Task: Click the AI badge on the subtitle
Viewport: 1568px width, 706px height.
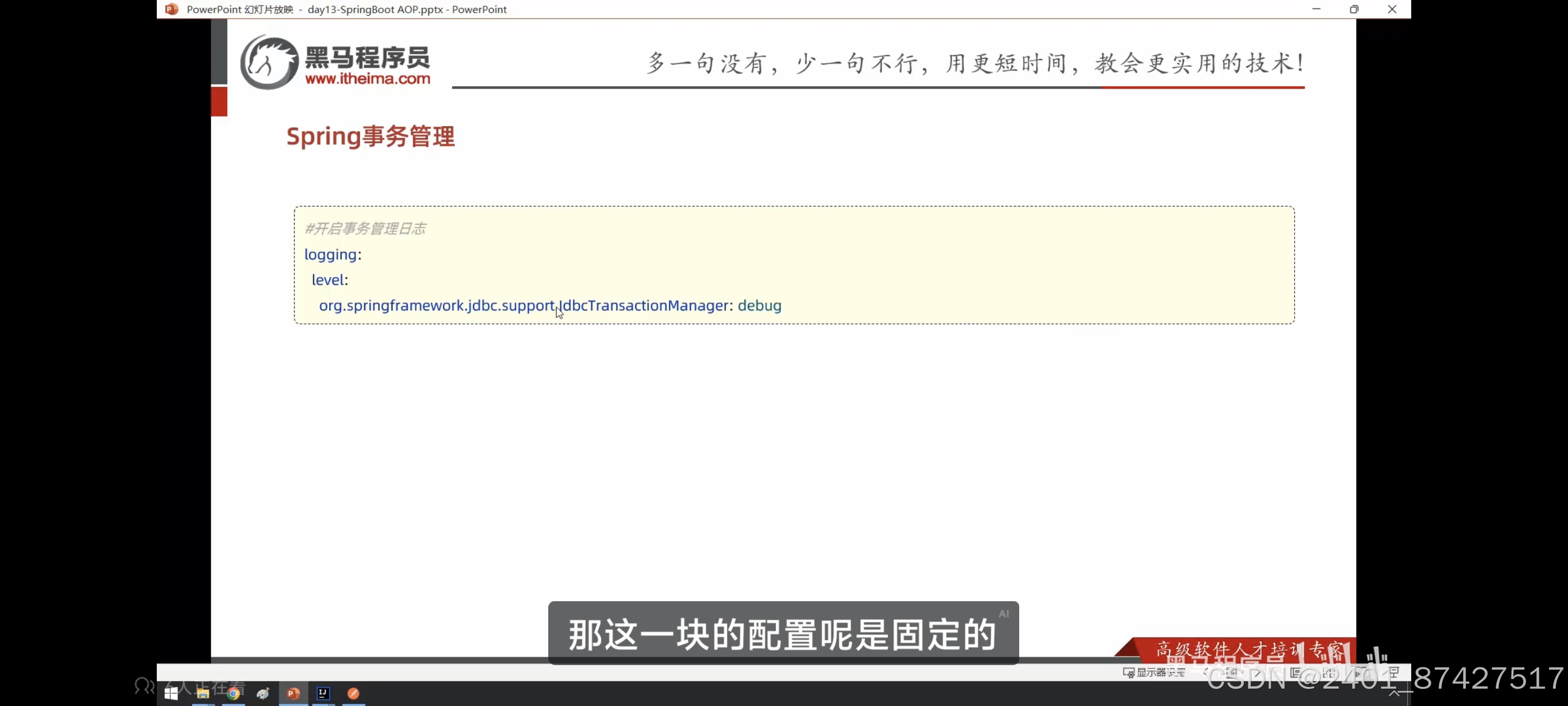Action: pos(1004,614)
